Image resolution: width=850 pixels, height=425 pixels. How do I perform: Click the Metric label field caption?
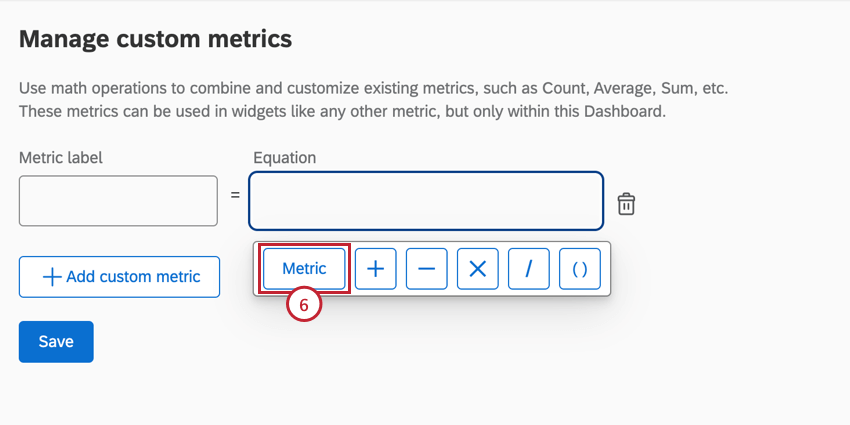[61, 157]
